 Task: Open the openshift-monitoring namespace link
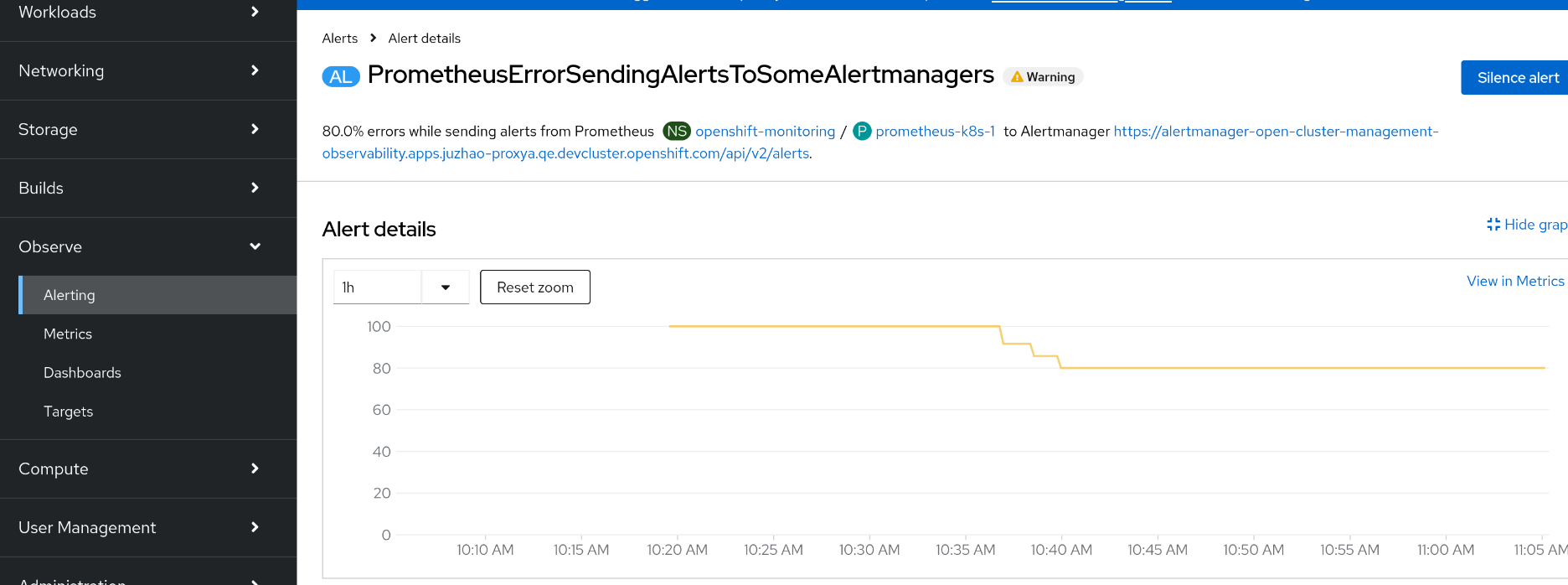765,132
